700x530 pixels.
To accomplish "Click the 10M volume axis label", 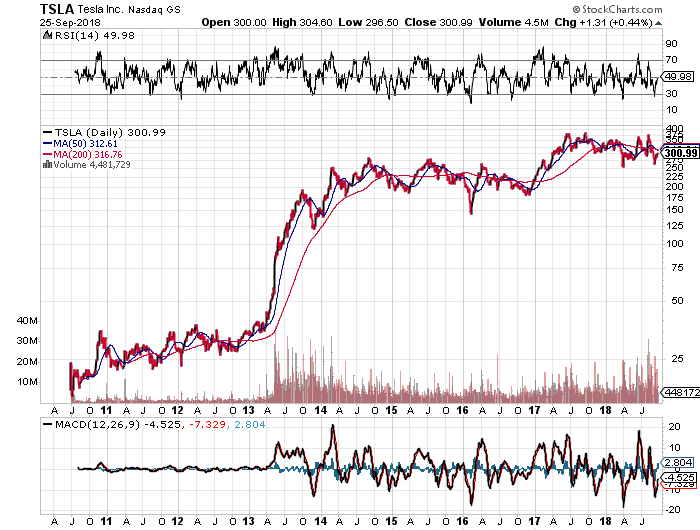I will pos(27,382).
